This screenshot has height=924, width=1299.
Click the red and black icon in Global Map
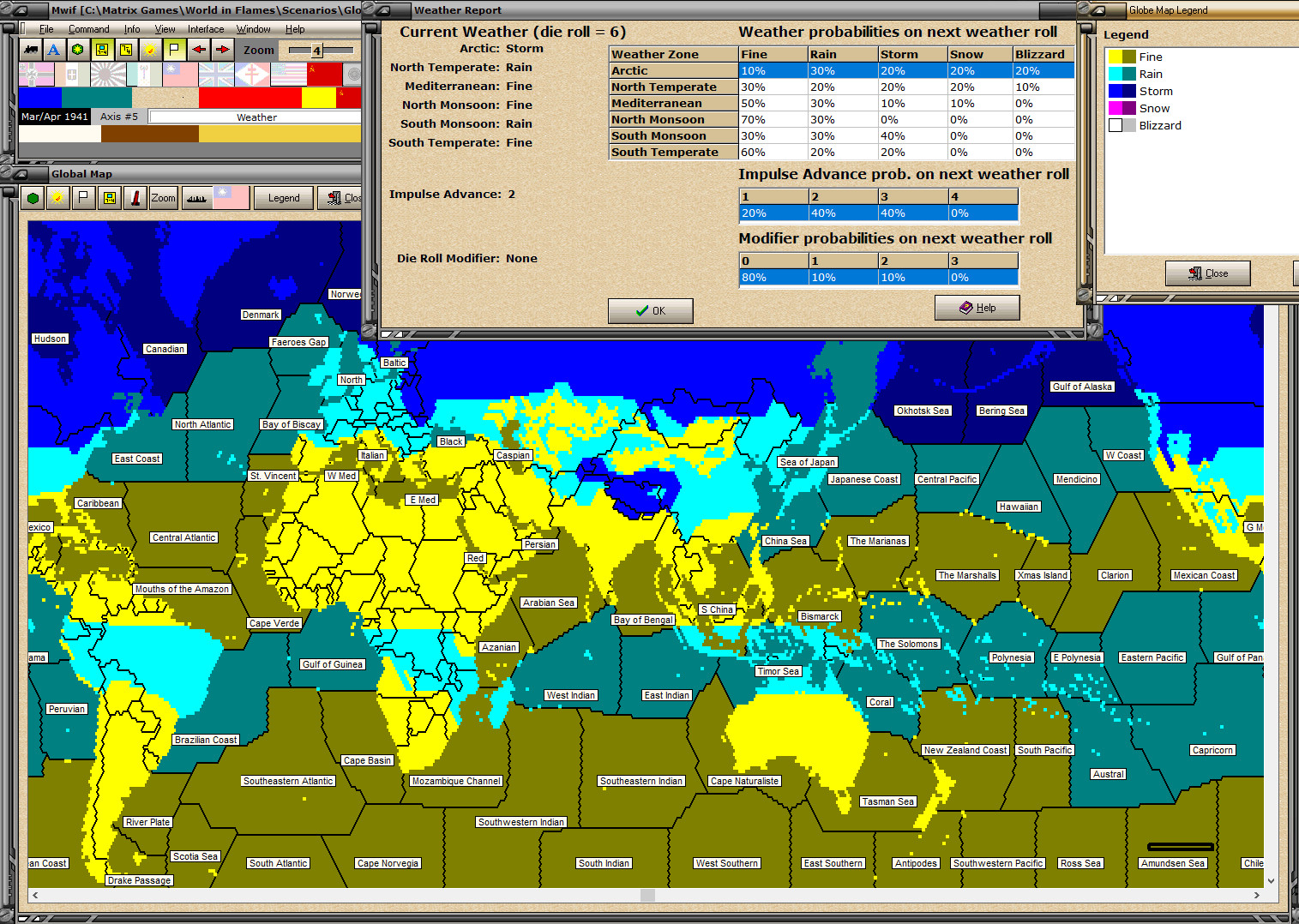coord(135,198)
